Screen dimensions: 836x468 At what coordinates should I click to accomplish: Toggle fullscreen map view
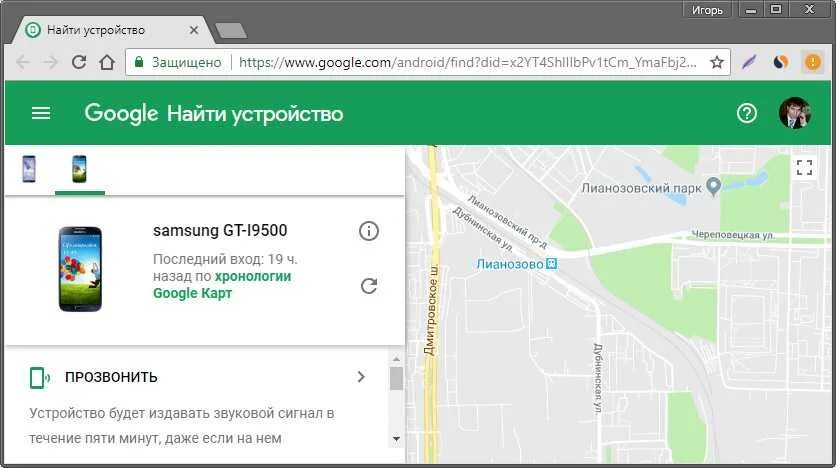click(804, 167)
